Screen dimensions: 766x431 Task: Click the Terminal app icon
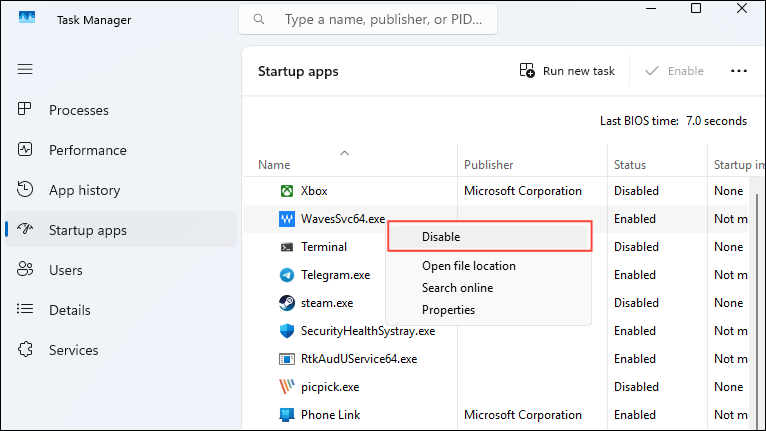287,247
